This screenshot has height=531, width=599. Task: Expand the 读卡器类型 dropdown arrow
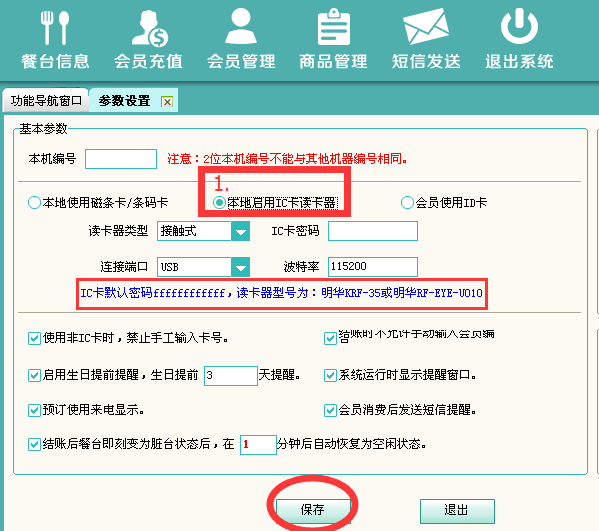pos(241,231)
